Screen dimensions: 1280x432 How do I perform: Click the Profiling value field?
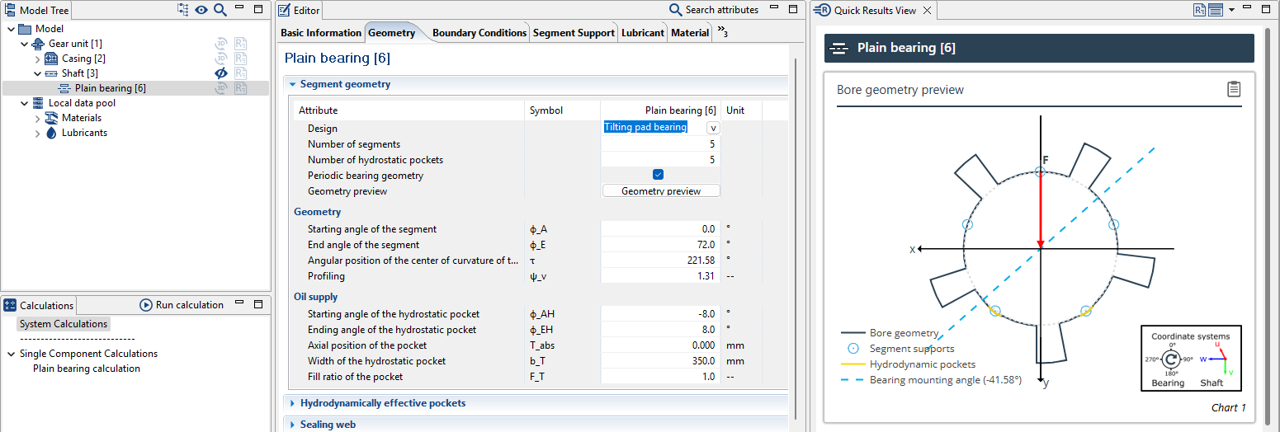click(x=660, y=276)
